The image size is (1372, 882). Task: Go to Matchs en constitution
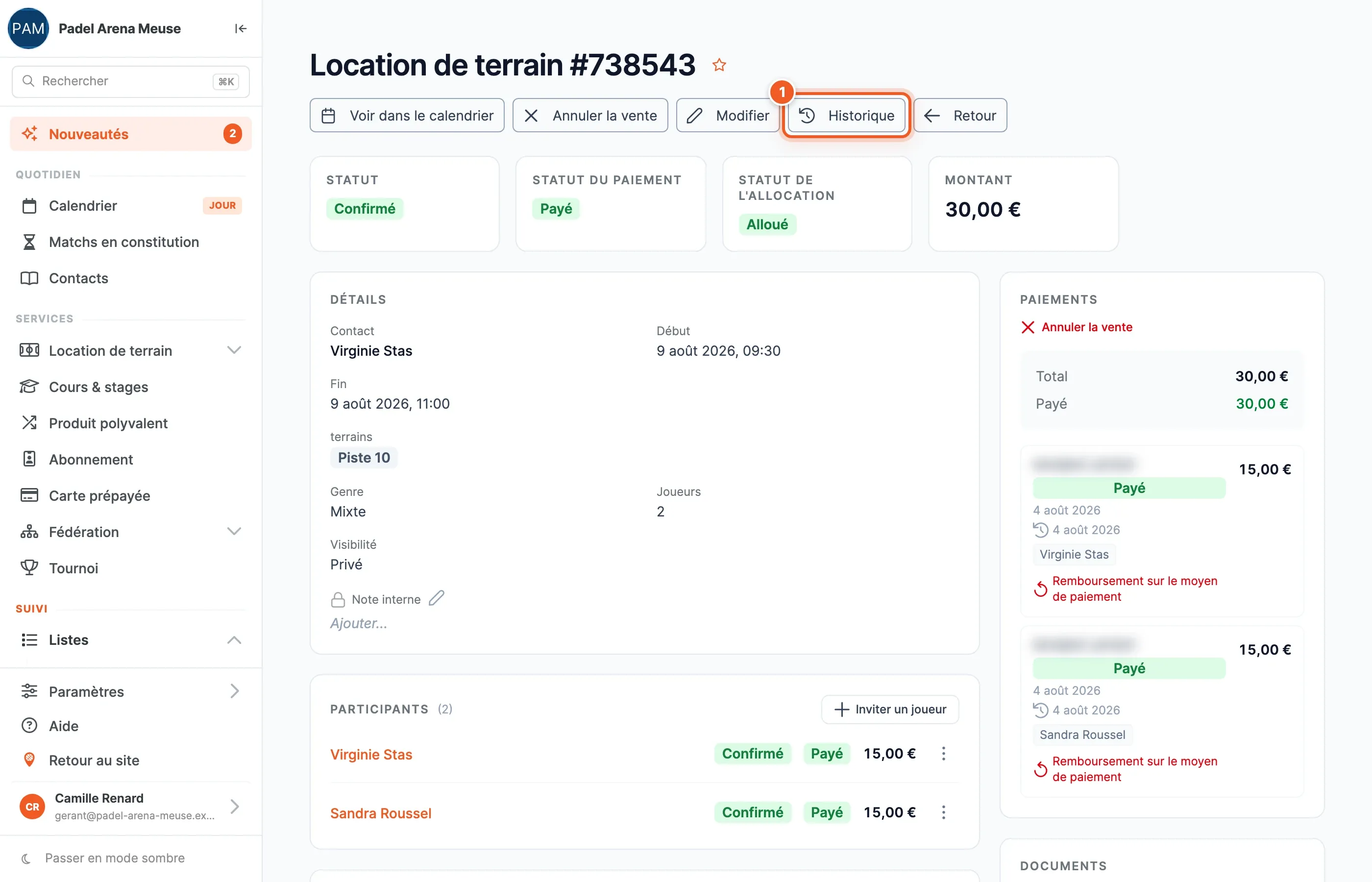(130, 242)
